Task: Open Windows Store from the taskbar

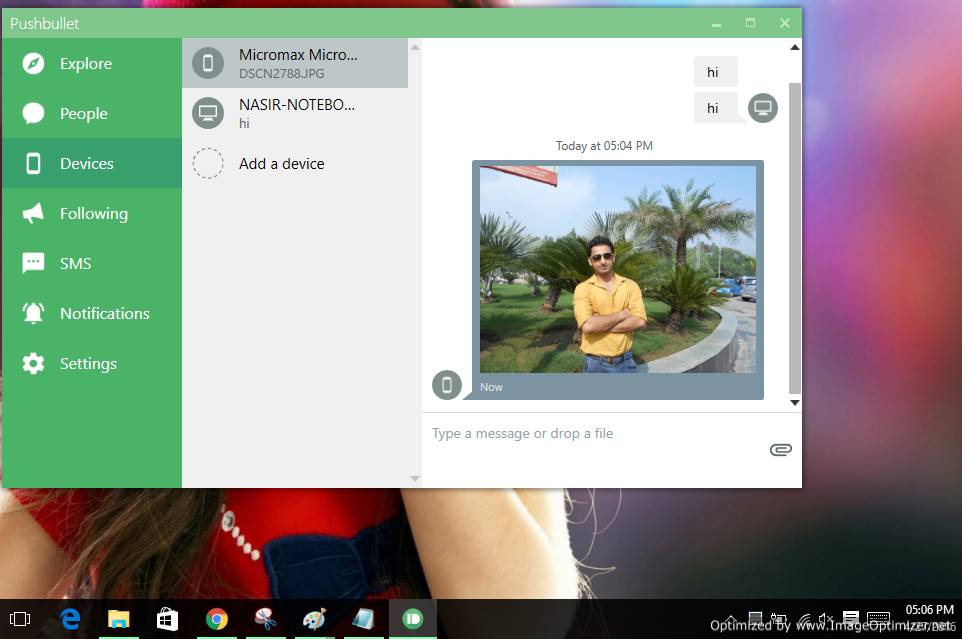Action: tap(167, 619)
